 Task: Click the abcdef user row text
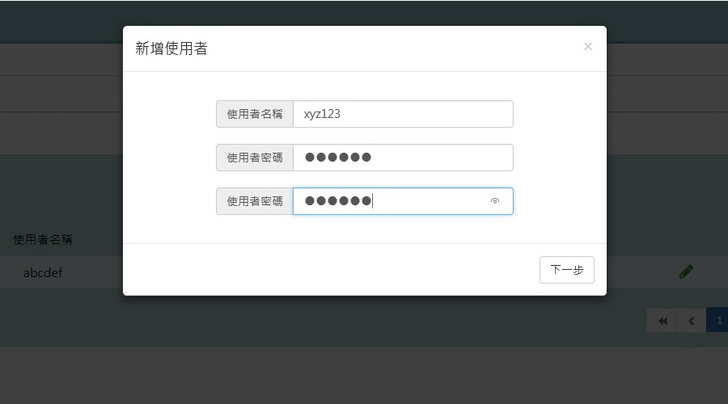43,273
